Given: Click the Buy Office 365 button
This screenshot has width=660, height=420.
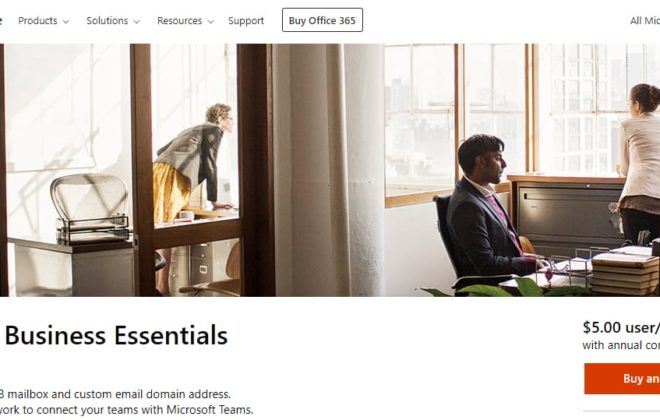Looking at the screenshot, I should (x=322, y=20).
